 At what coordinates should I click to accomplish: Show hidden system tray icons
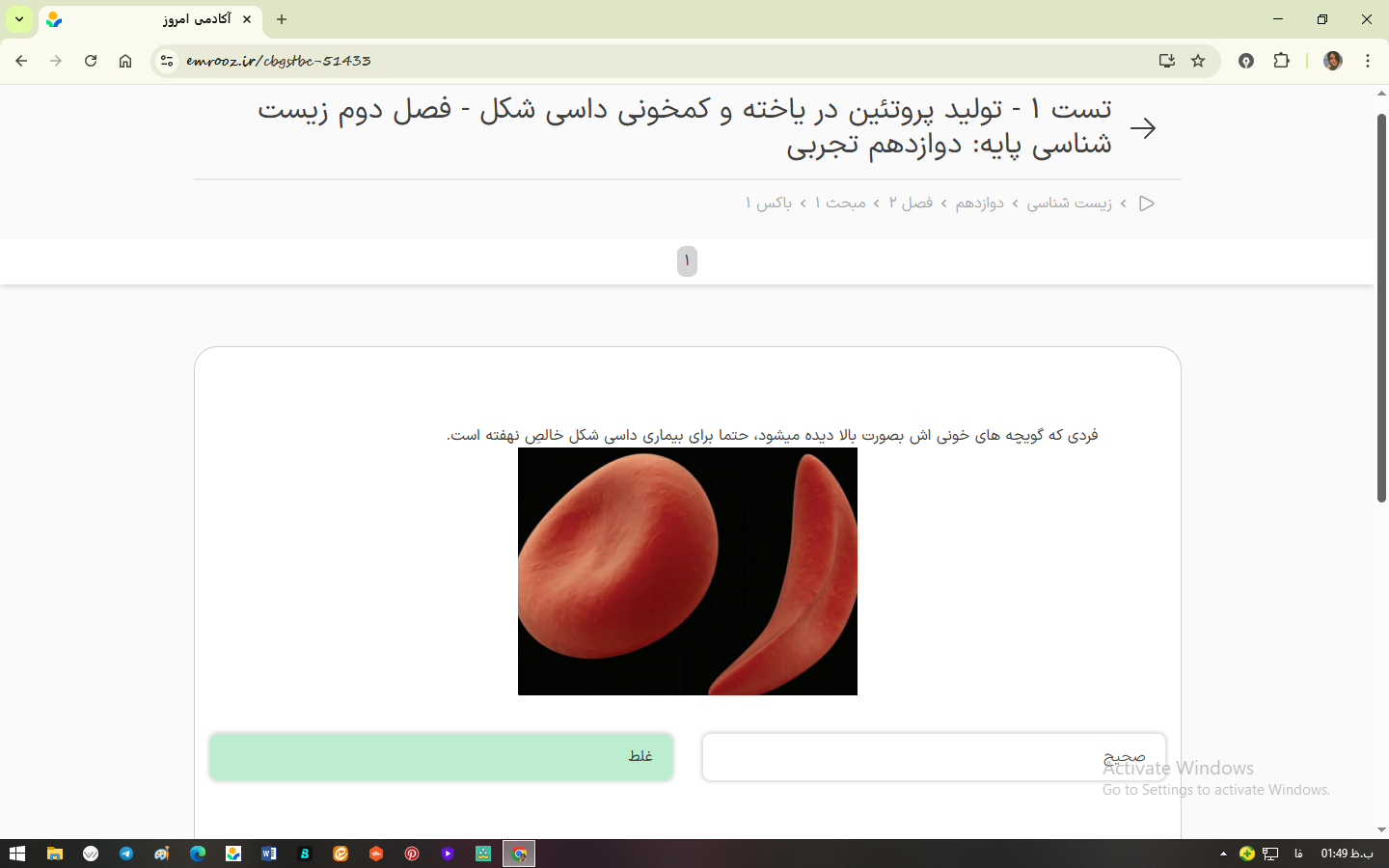pyautogui.click(x=1223, y=854)
